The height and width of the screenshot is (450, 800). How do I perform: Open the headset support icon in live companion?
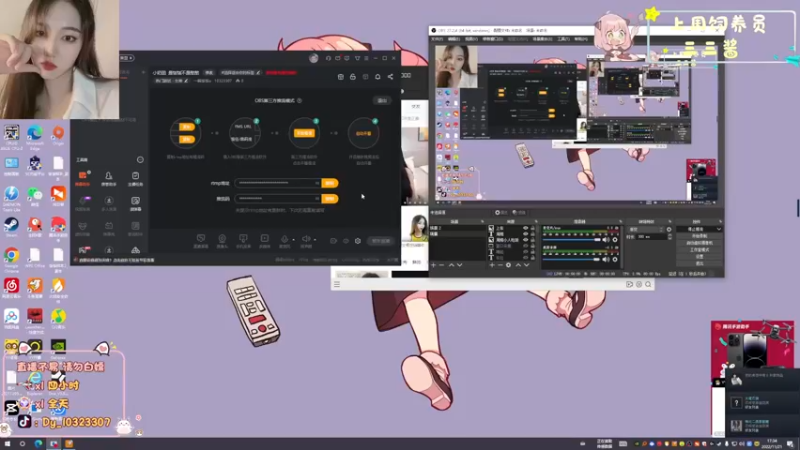click(x=329, y=58)
